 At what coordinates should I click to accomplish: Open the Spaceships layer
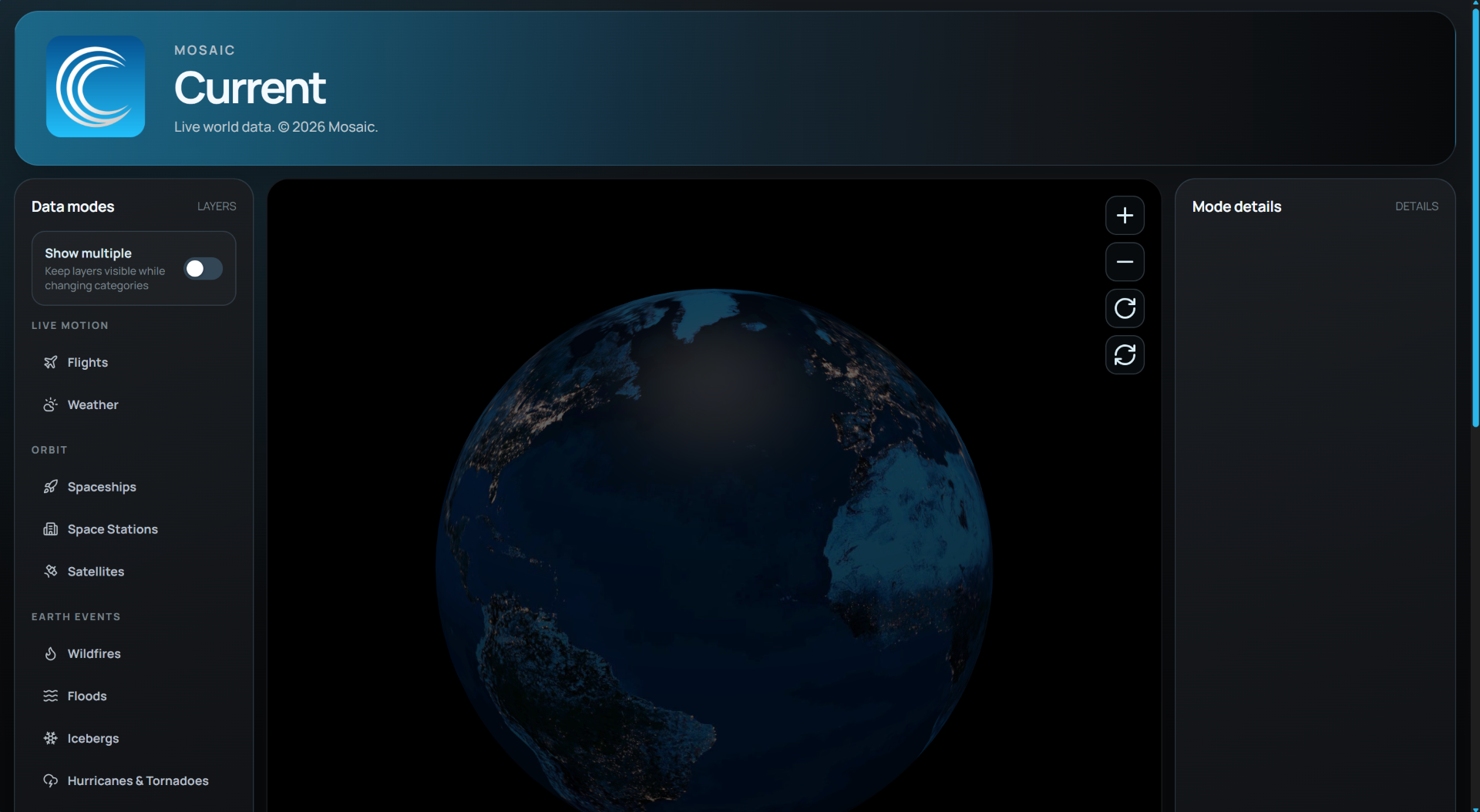(x=133, y=487)
